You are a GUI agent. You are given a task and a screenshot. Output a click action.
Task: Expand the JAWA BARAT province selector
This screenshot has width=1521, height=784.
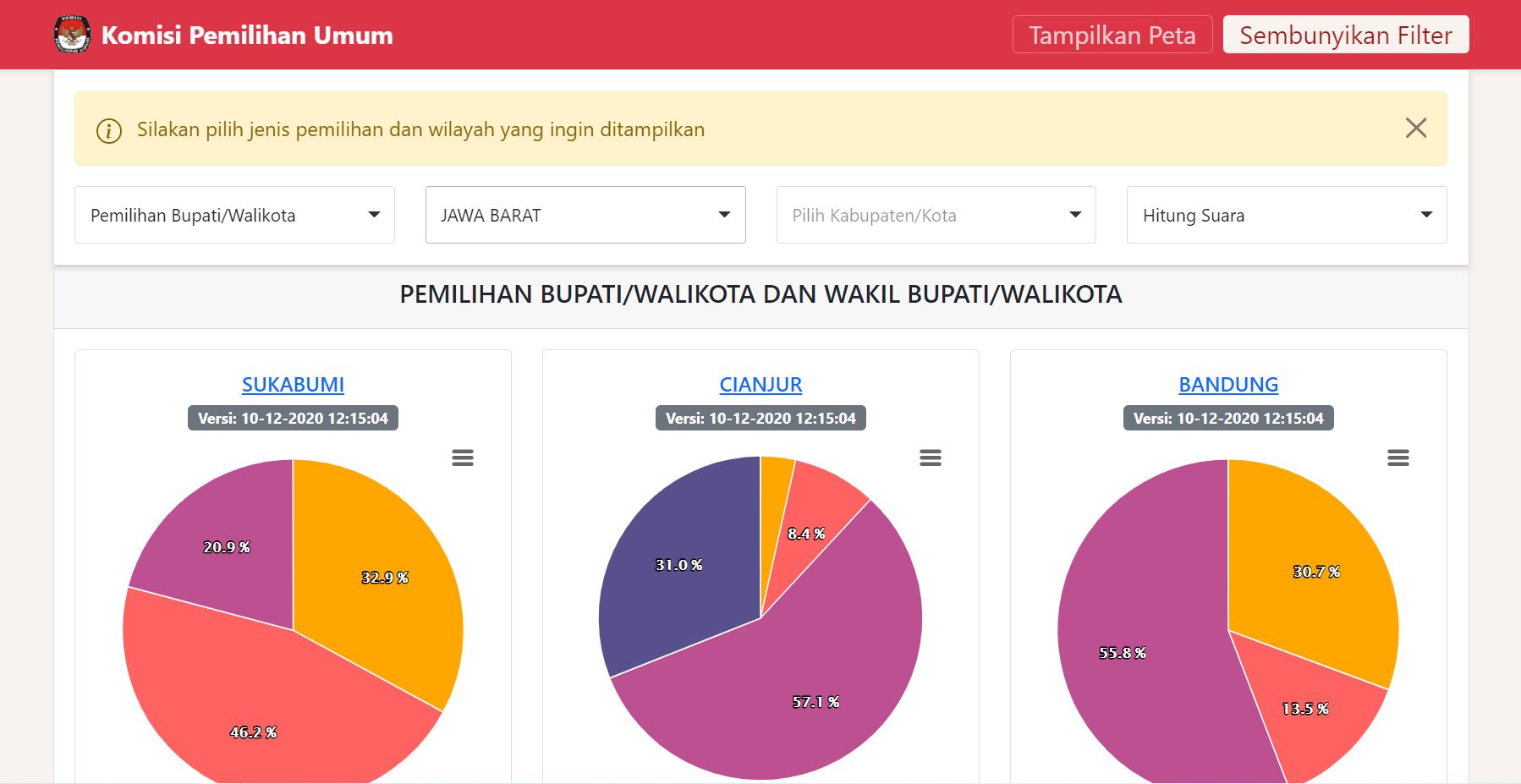[x=585, y=215]
